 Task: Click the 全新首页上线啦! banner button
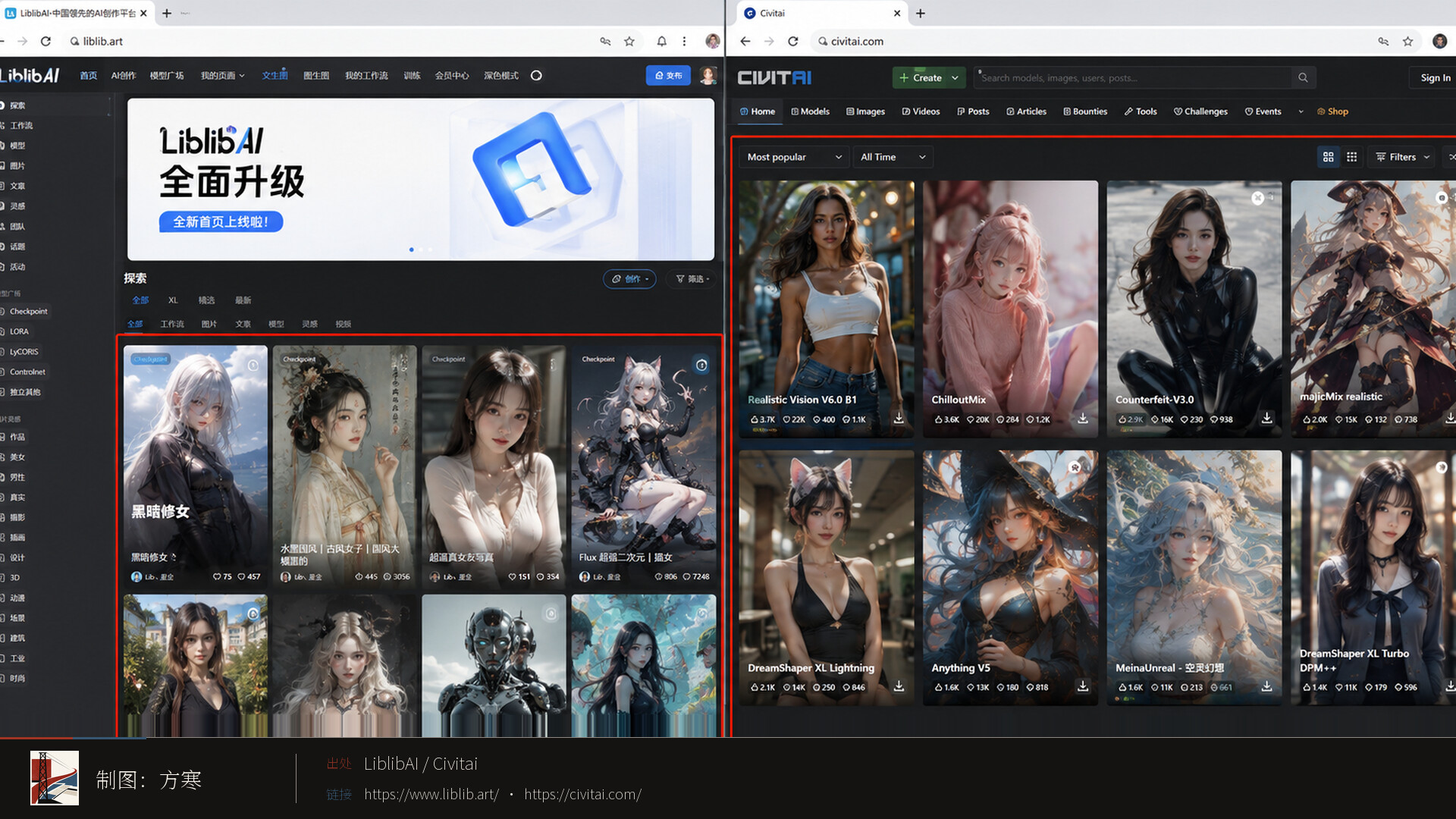tap(221, 221)
